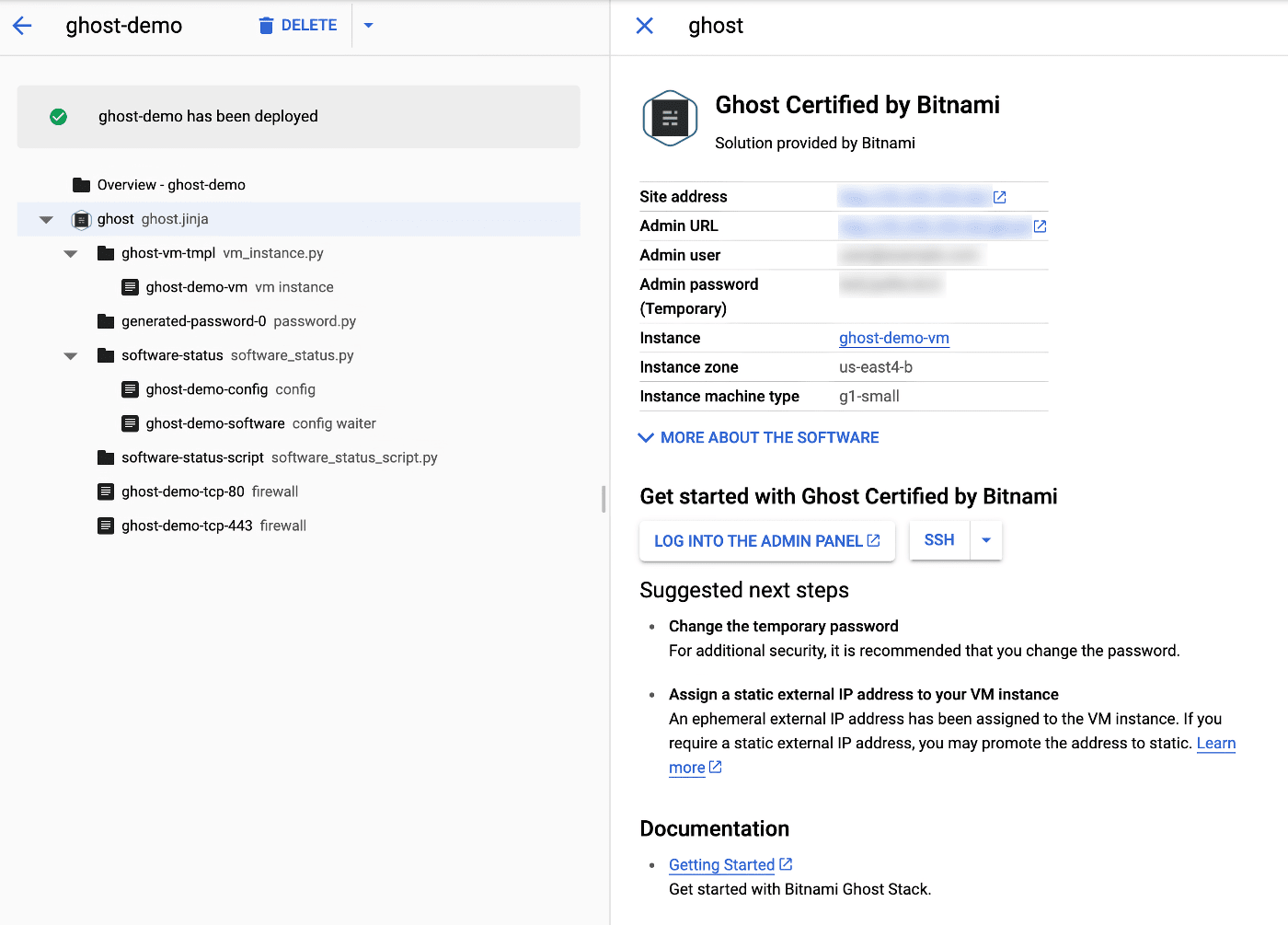Open Admin URL external link icon
The width and height of the screenshot is (1288, 925).
tap(1040, 226)
